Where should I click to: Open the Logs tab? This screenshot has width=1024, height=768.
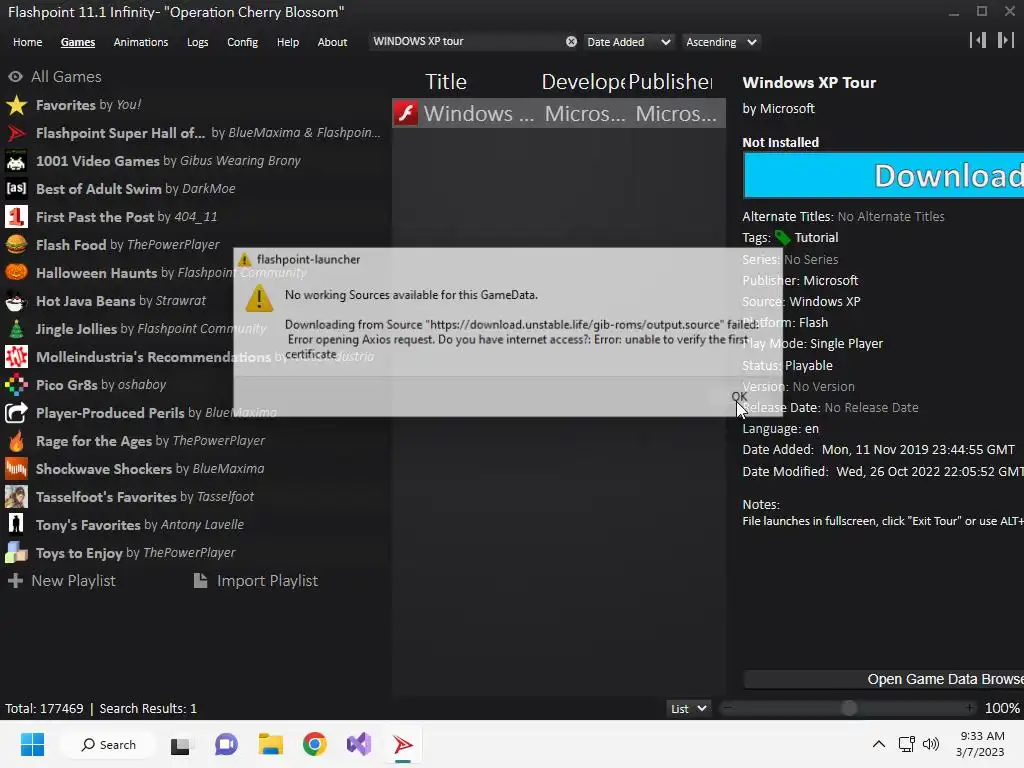click(197, 42)
